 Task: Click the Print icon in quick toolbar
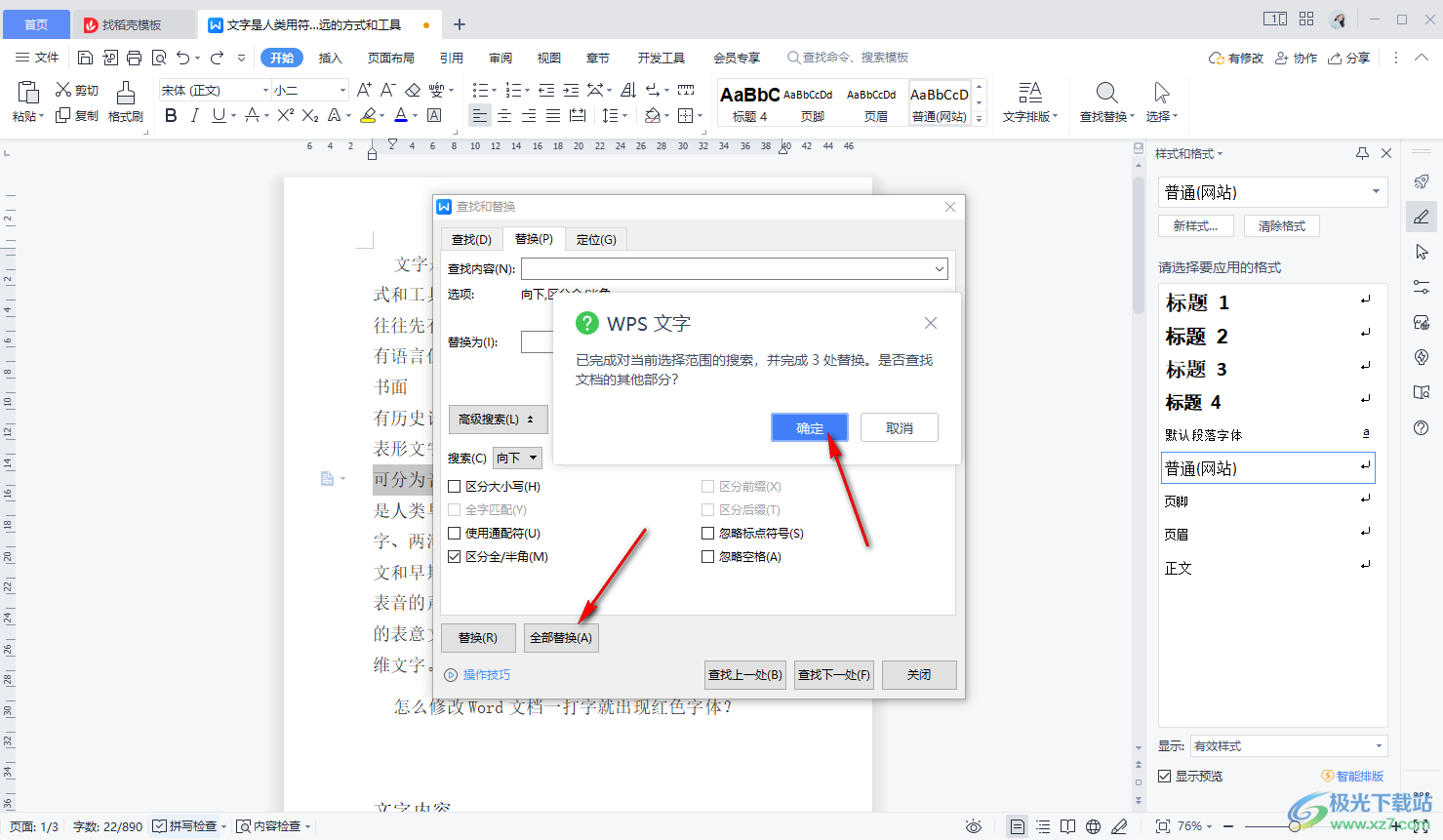tap(135, 58)
